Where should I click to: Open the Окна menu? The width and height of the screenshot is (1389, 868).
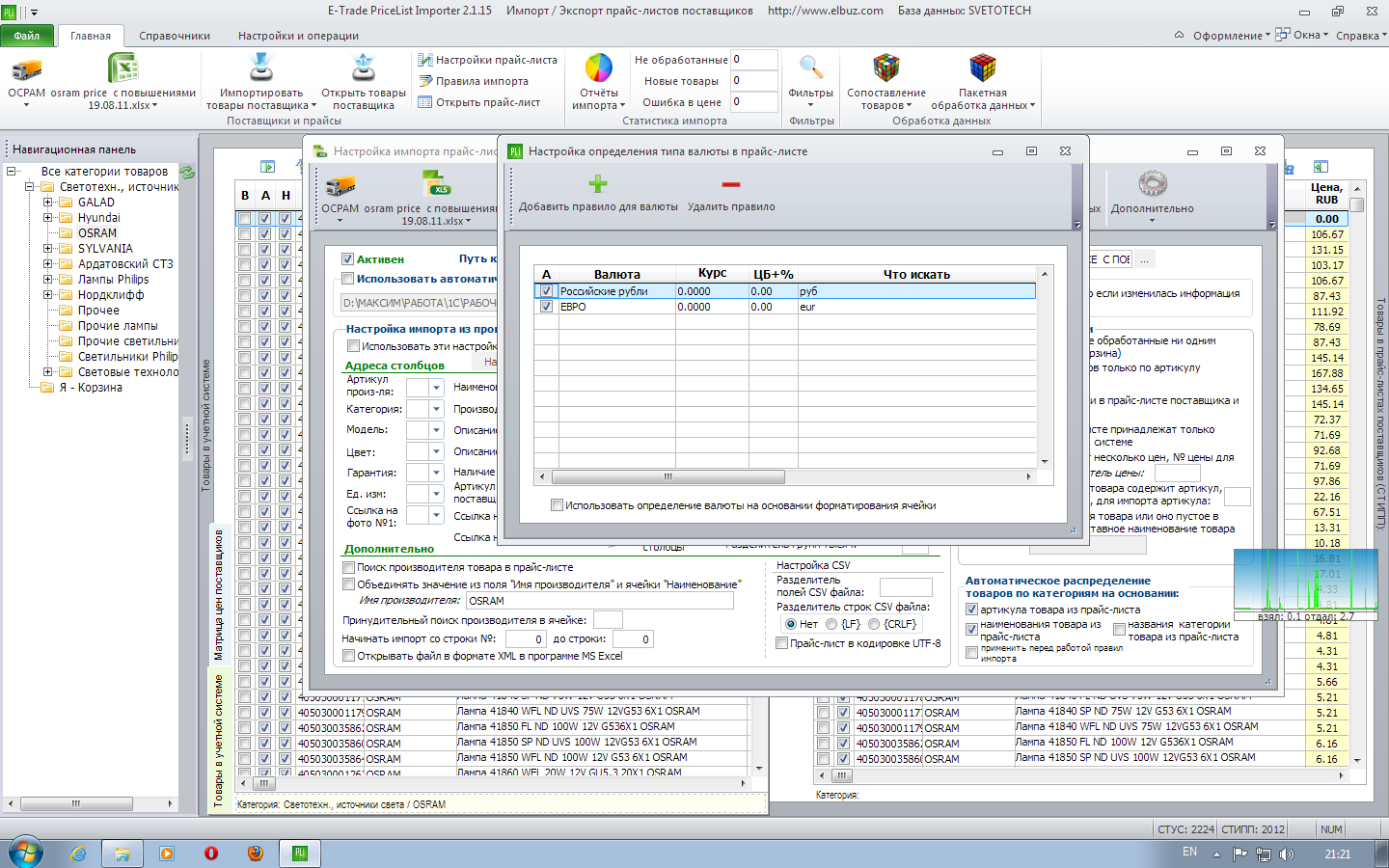click(x=1302, y=35)
